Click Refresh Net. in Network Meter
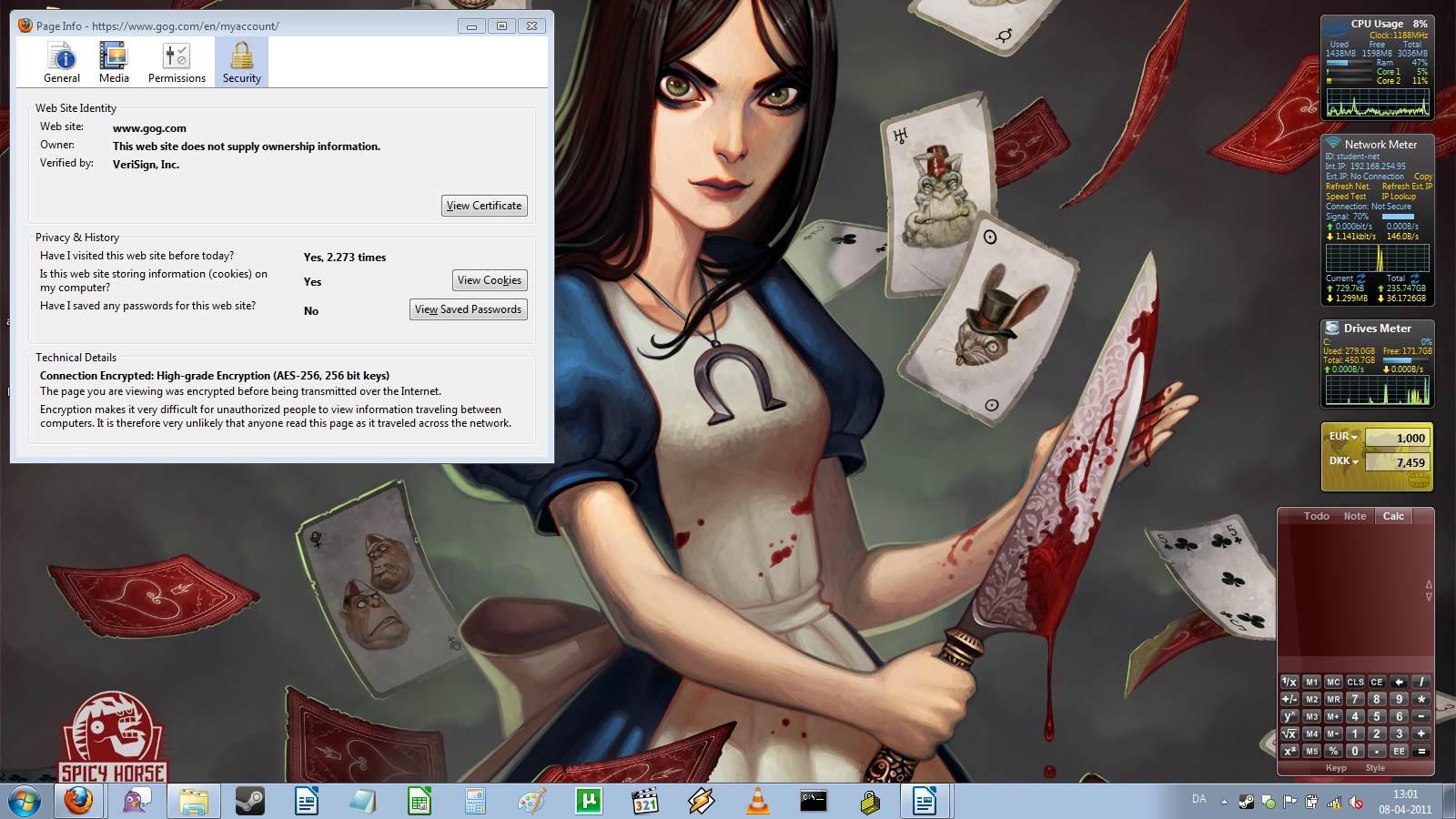 tap(1348, 187)
